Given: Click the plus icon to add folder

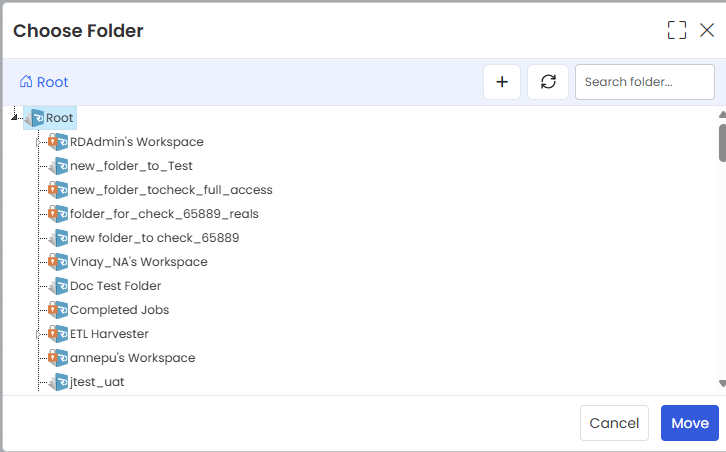Looking at the screenshot, I should coord(502,82).
